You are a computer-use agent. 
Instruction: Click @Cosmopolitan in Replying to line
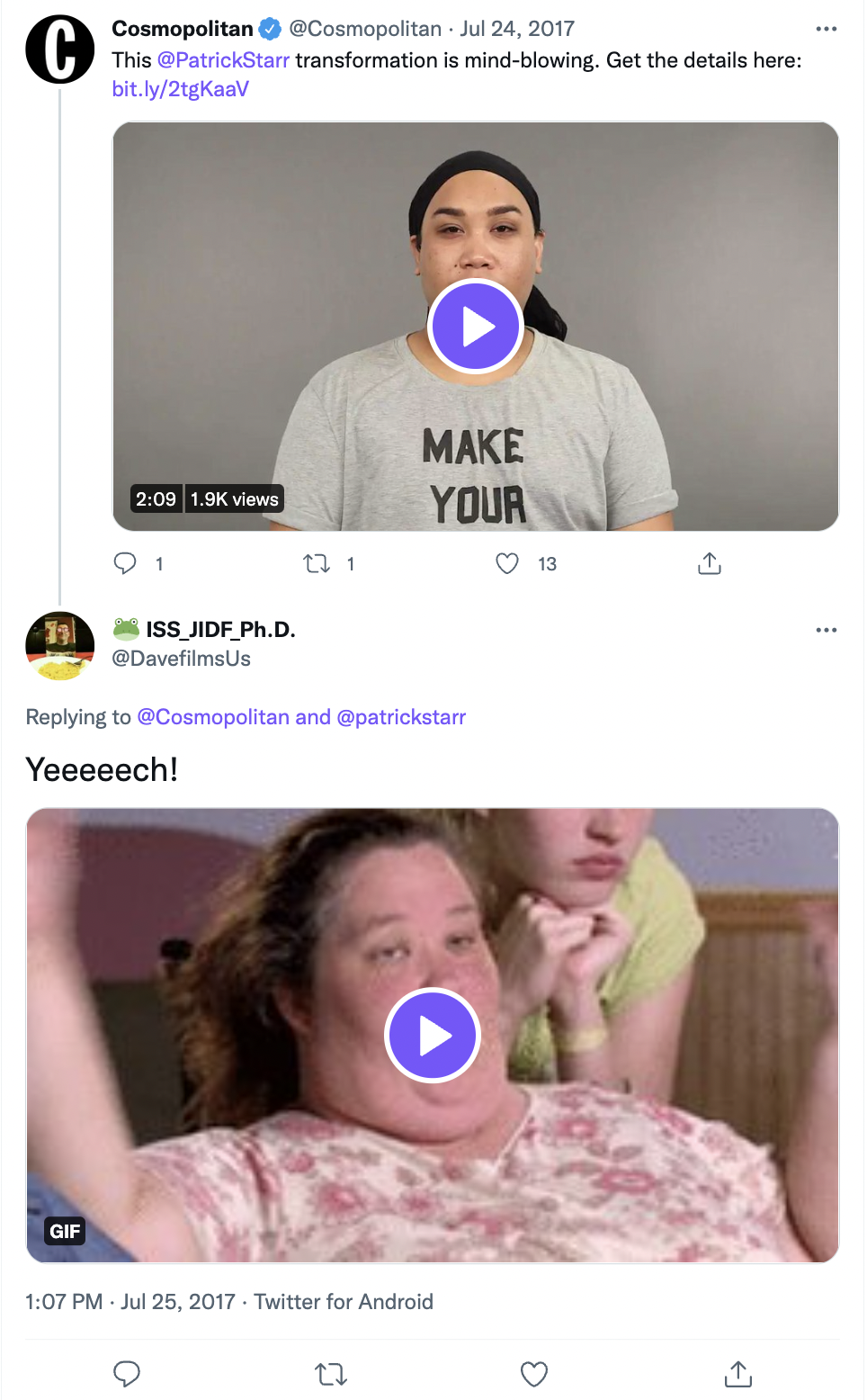(213, 717)
